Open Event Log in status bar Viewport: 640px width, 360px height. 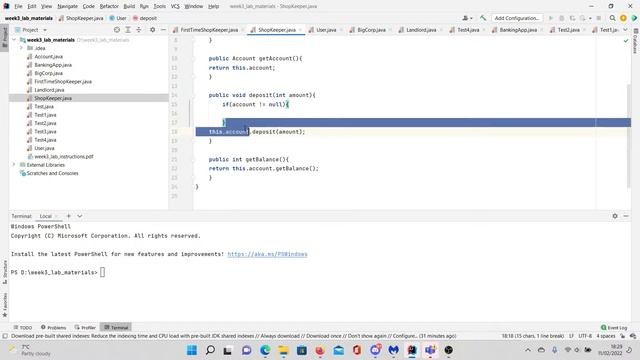pos(614,327)
